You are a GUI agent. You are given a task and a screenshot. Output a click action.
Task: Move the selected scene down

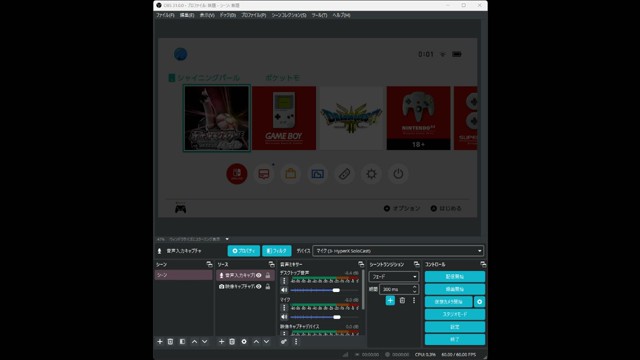click(204, 342)
